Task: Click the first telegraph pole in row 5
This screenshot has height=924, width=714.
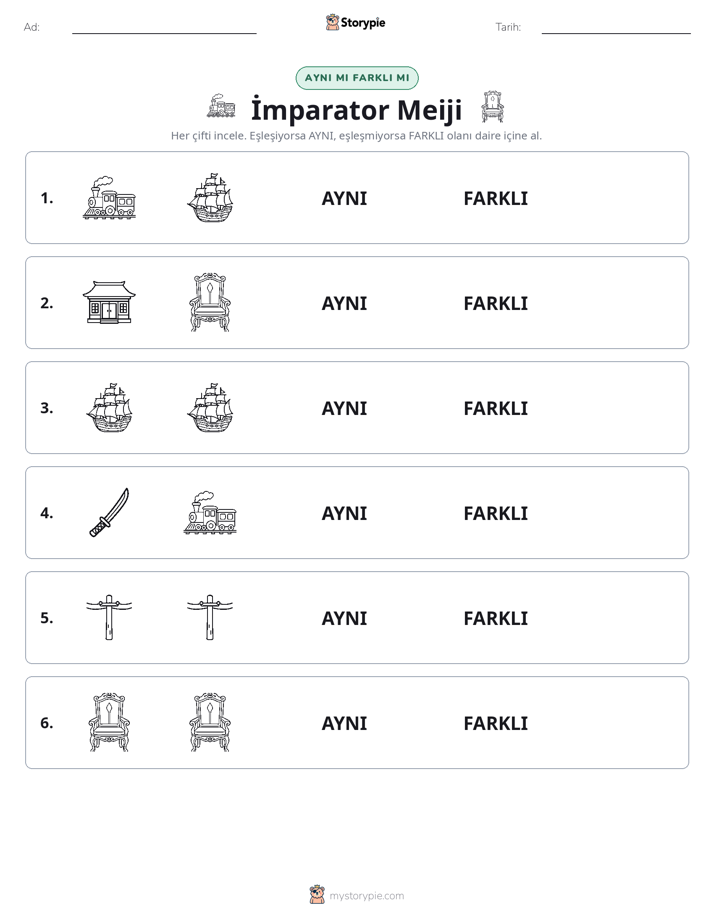Action: [109, 617]
